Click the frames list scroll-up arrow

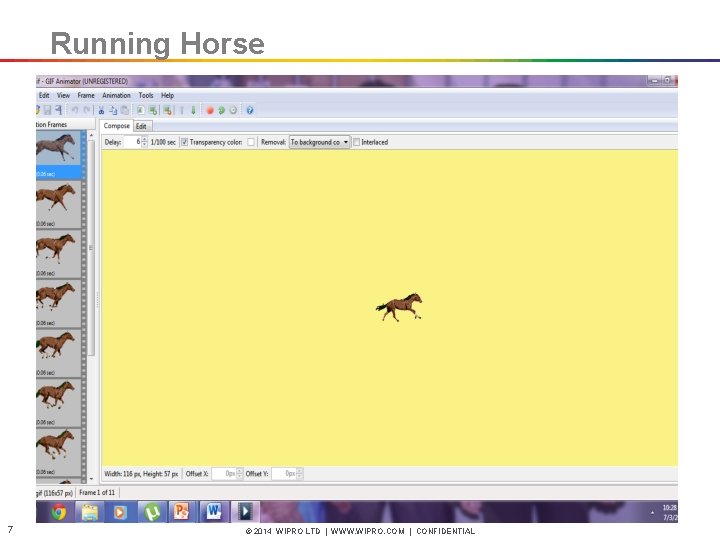click(91, 135)
